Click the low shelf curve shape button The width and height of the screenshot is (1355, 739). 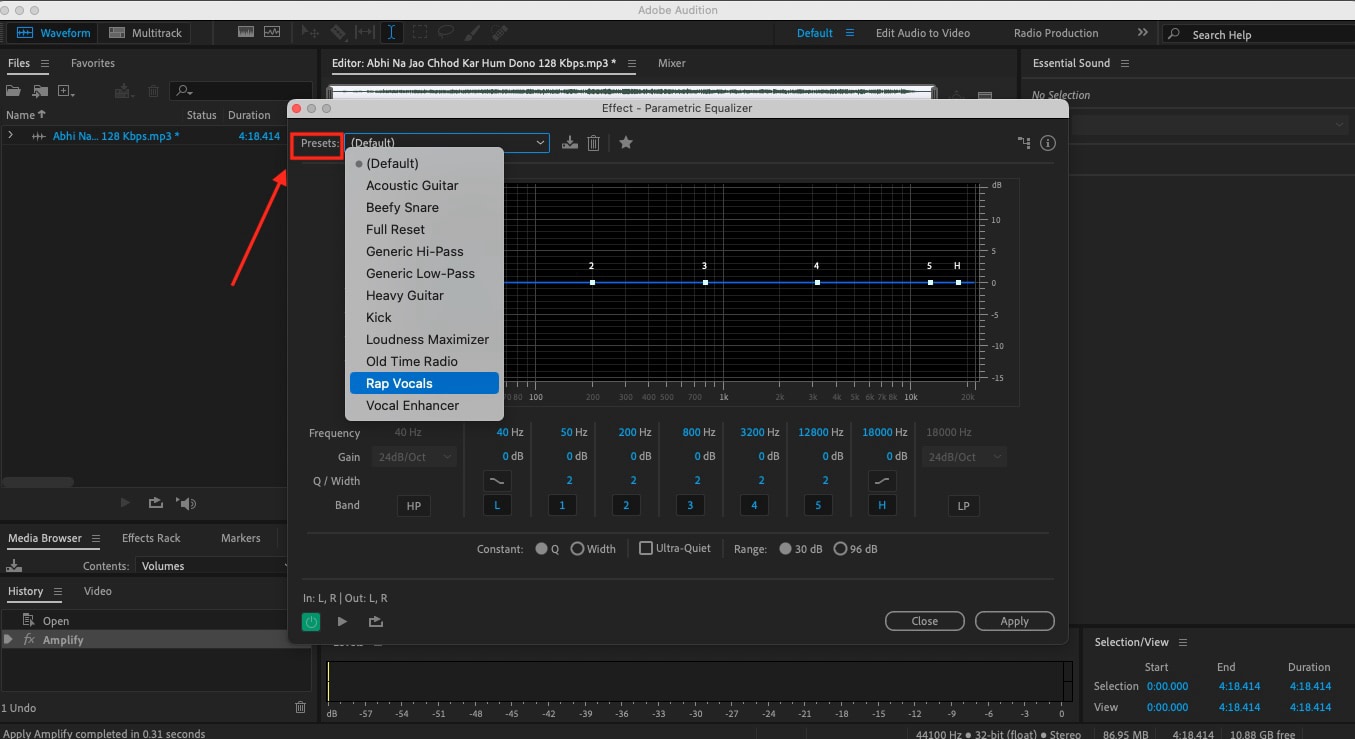pyautogui.click(x=497, y=481)
